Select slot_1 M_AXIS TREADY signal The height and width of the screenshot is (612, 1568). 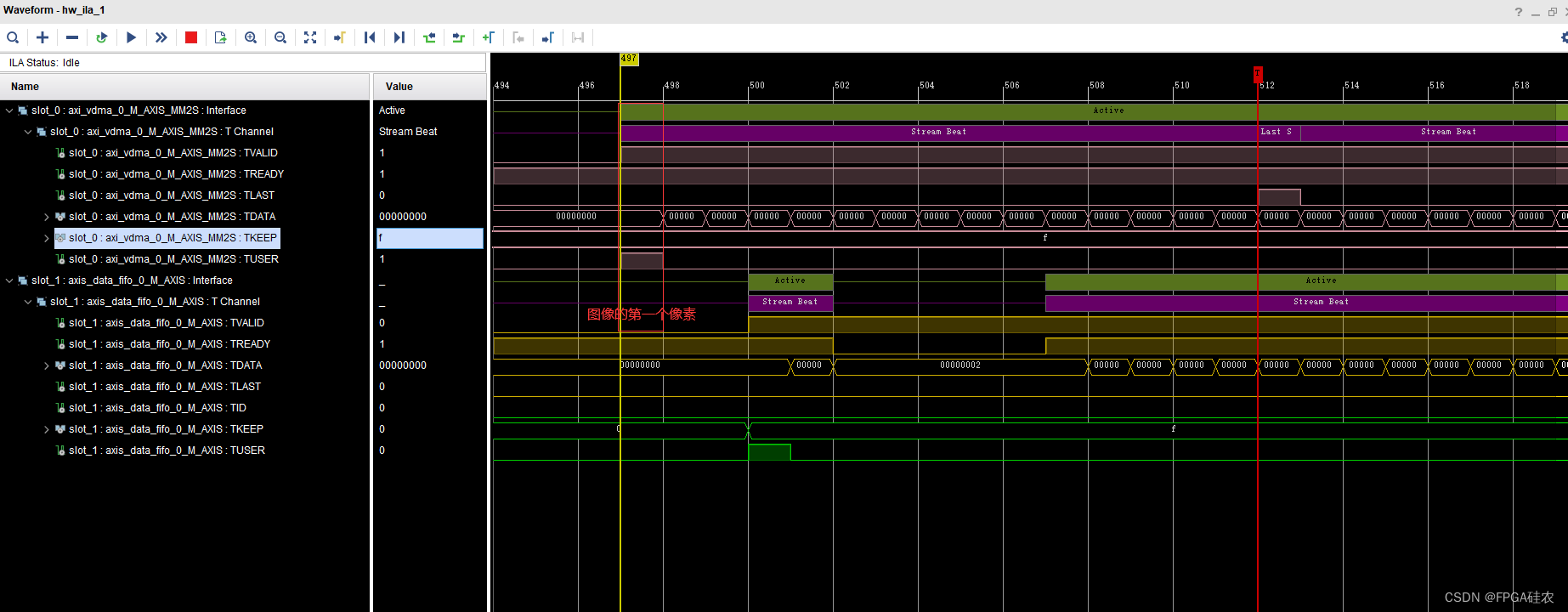tap(170, 344)
